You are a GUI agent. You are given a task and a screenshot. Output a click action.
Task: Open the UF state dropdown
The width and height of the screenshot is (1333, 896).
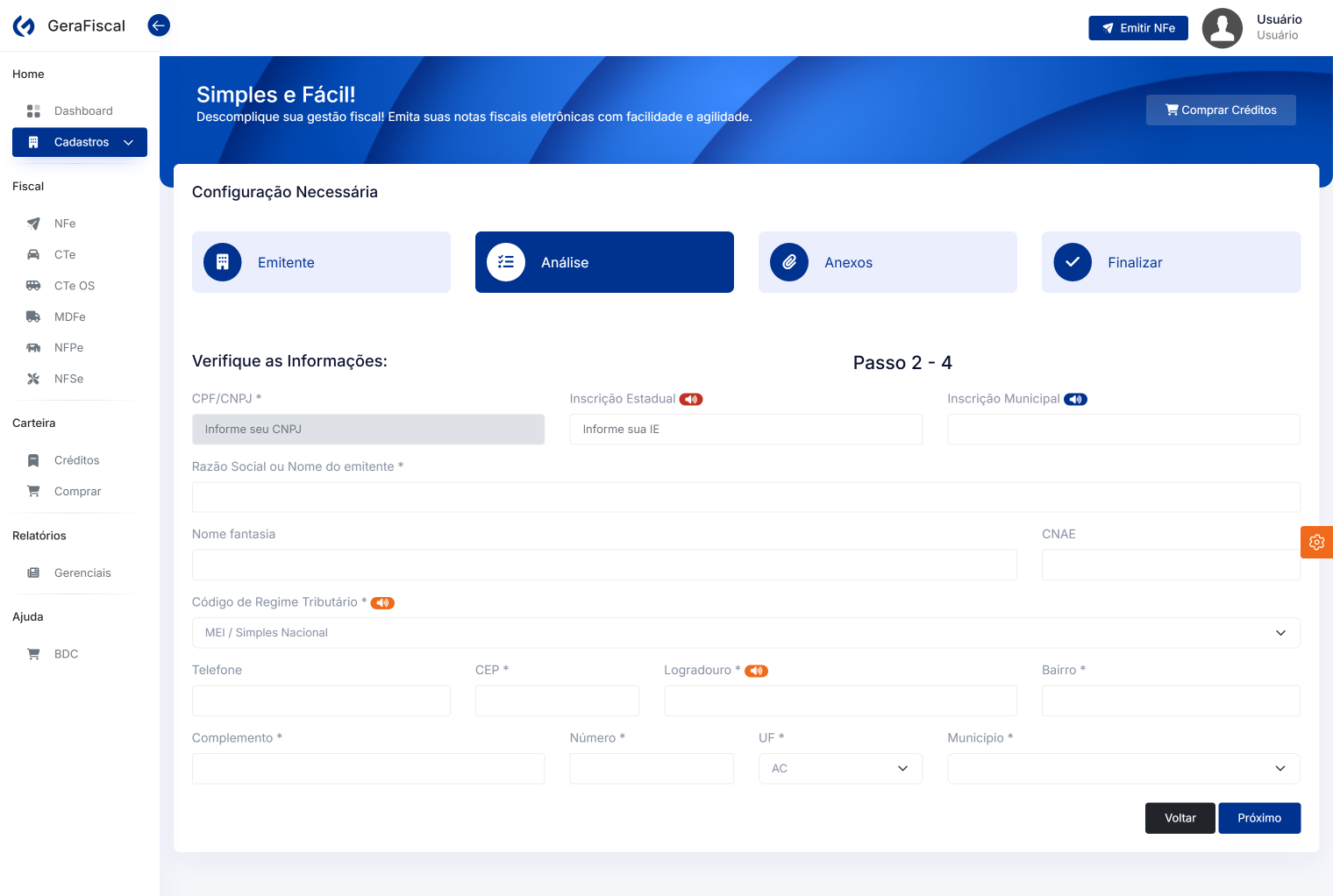(x=840, y=769)
